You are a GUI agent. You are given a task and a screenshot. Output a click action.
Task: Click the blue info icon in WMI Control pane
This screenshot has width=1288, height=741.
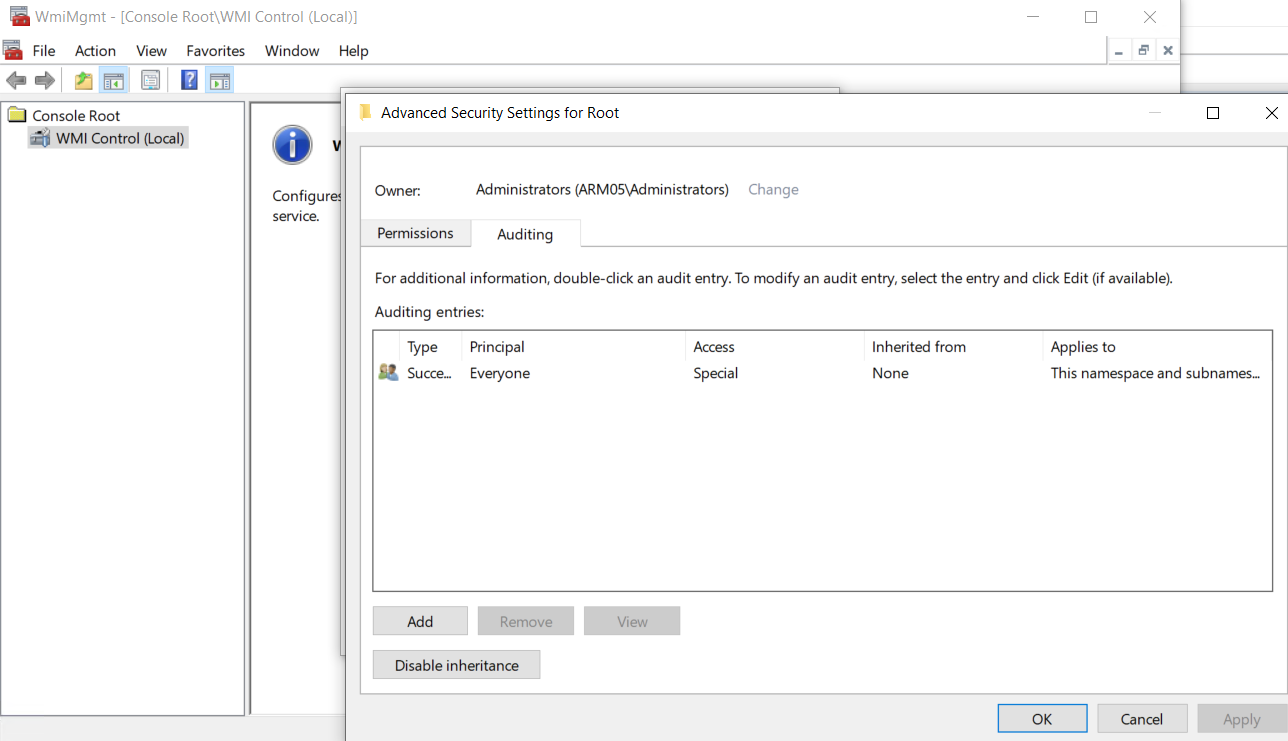(x=292, y=146)
